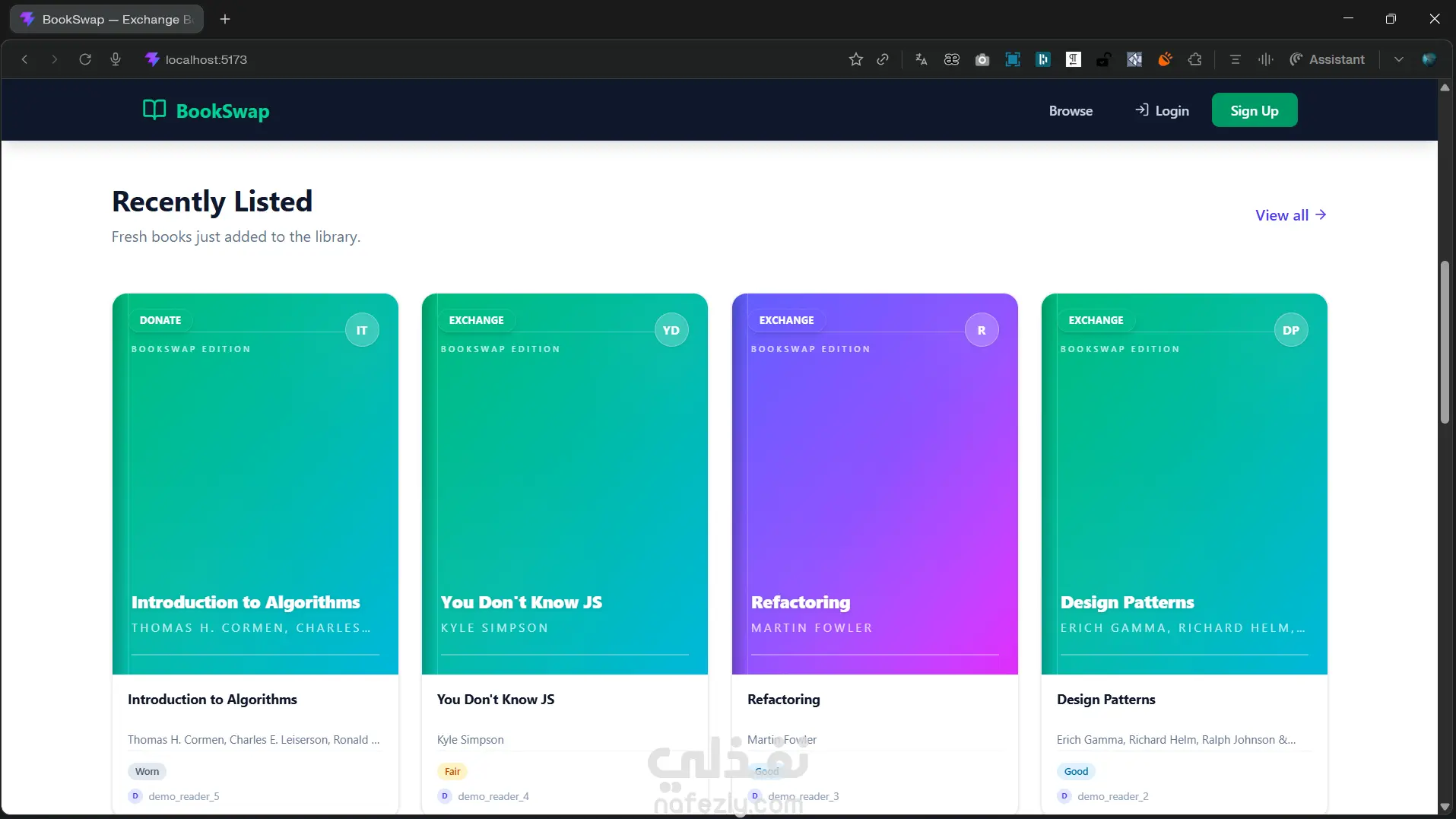Select the purple Refactoring book cover
The image size is (1456, 819).
875,484
